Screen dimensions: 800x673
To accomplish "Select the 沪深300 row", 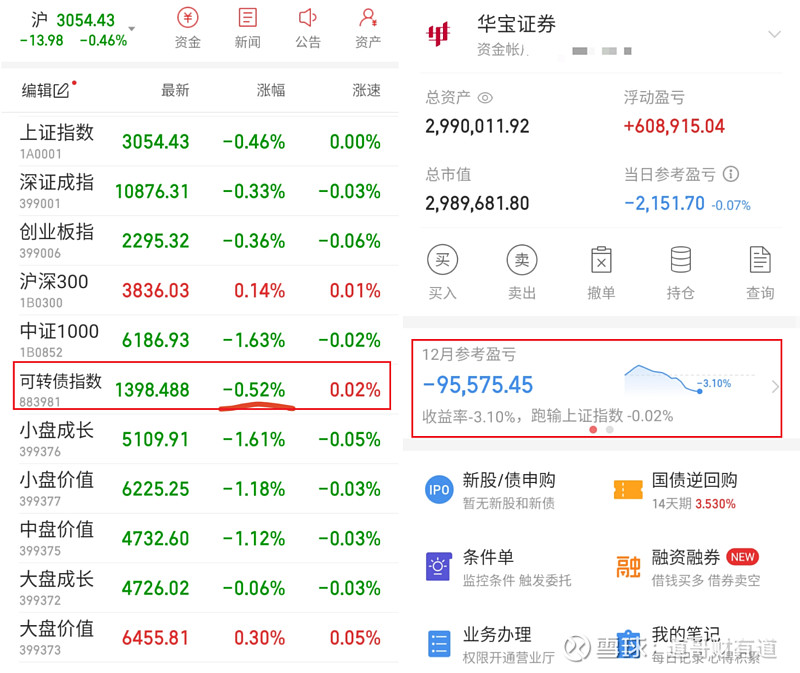I will 201,290.
